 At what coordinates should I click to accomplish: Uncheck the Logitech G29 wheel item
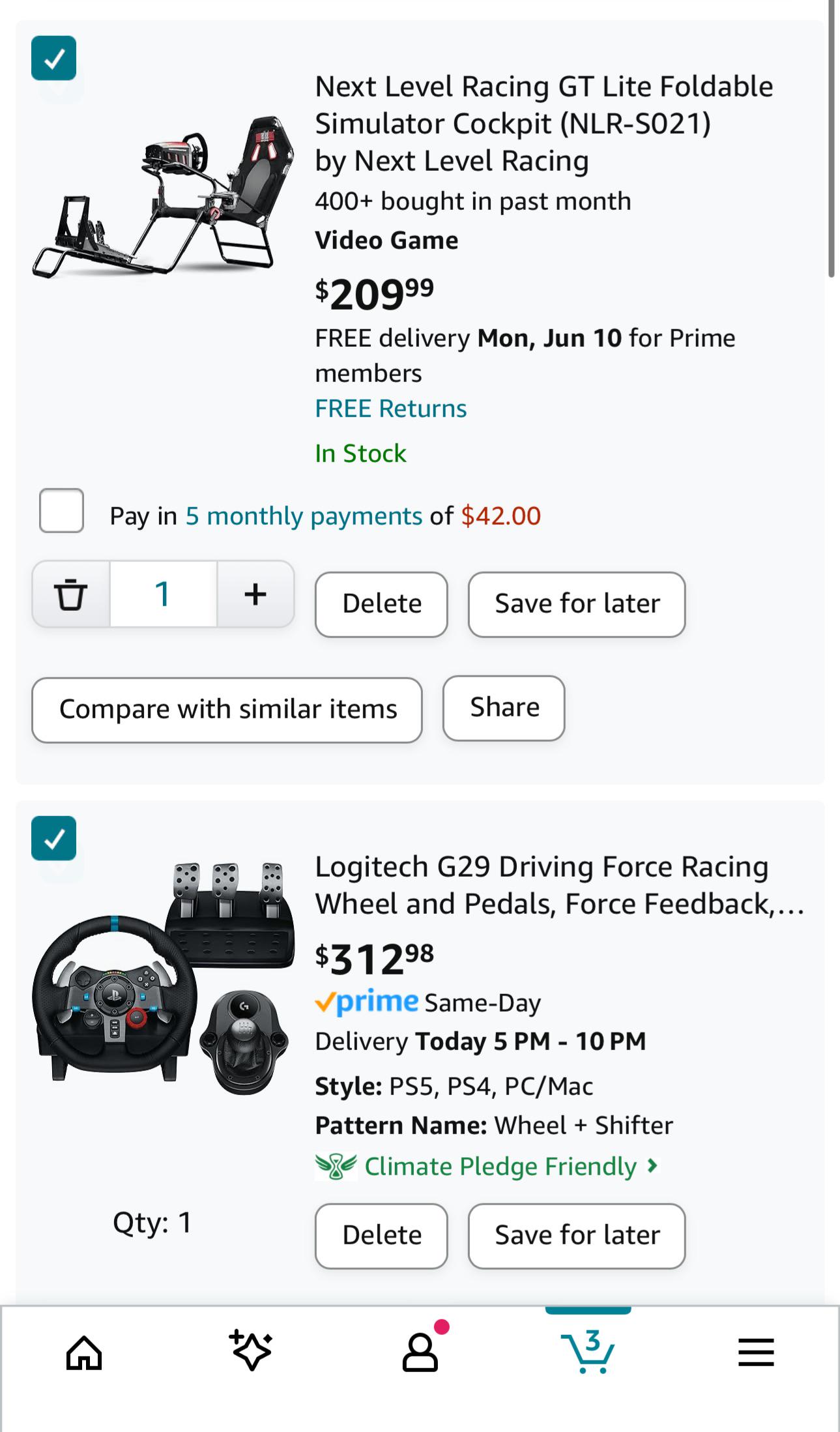click(54, 838)
